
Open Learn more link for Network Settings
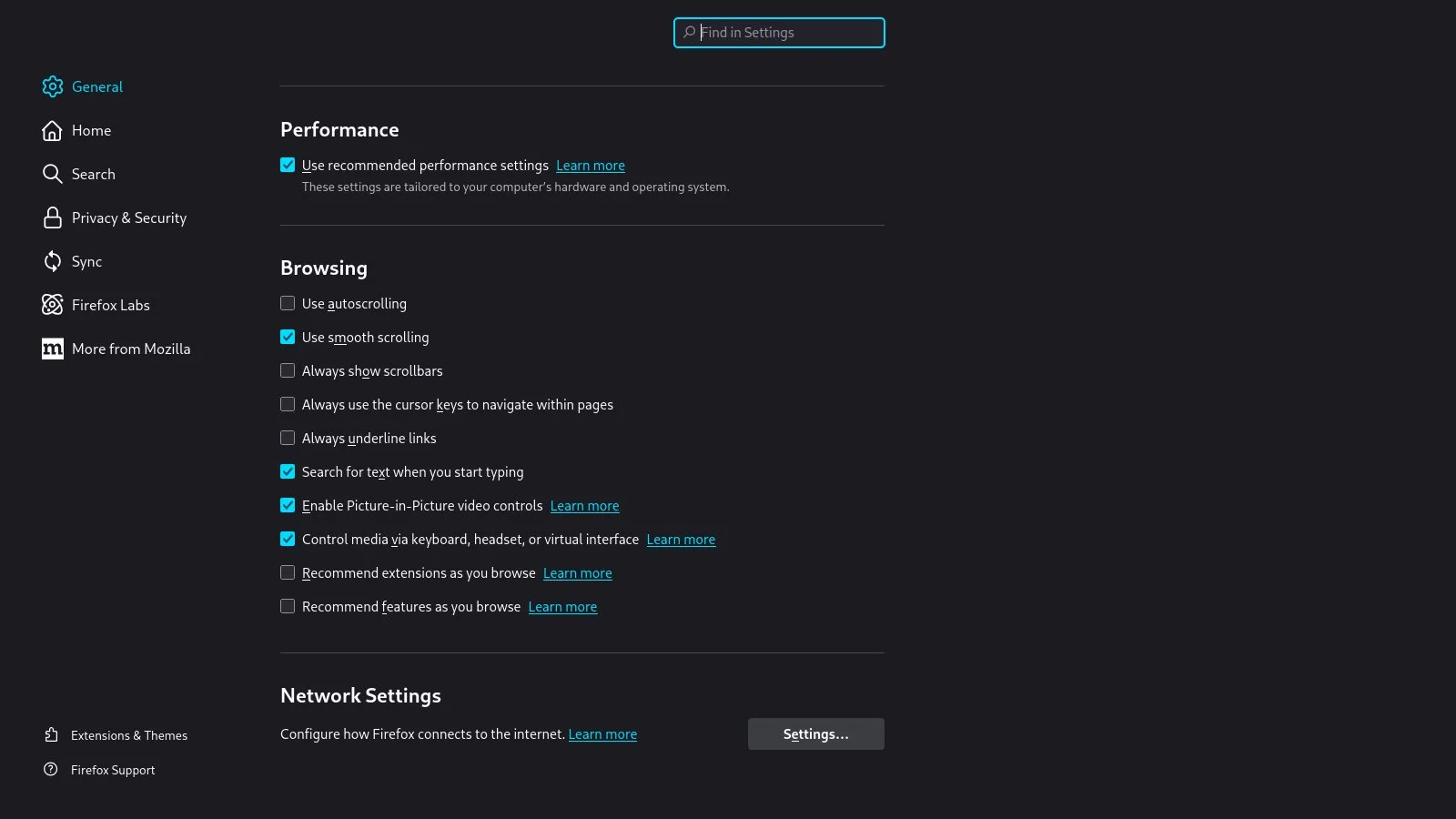[602, 734]
